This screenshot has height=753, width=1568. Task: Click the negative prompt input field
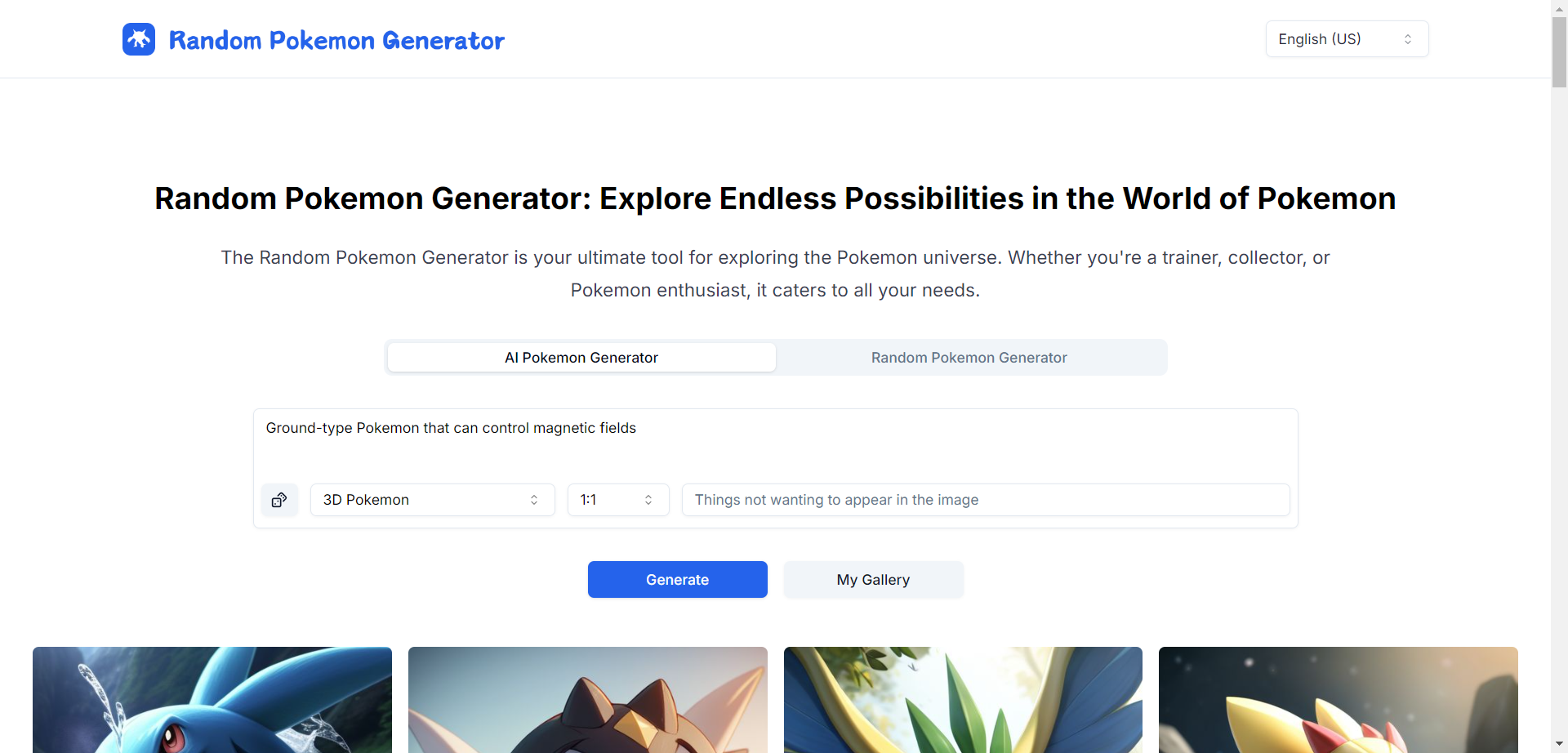coord(986,499)
